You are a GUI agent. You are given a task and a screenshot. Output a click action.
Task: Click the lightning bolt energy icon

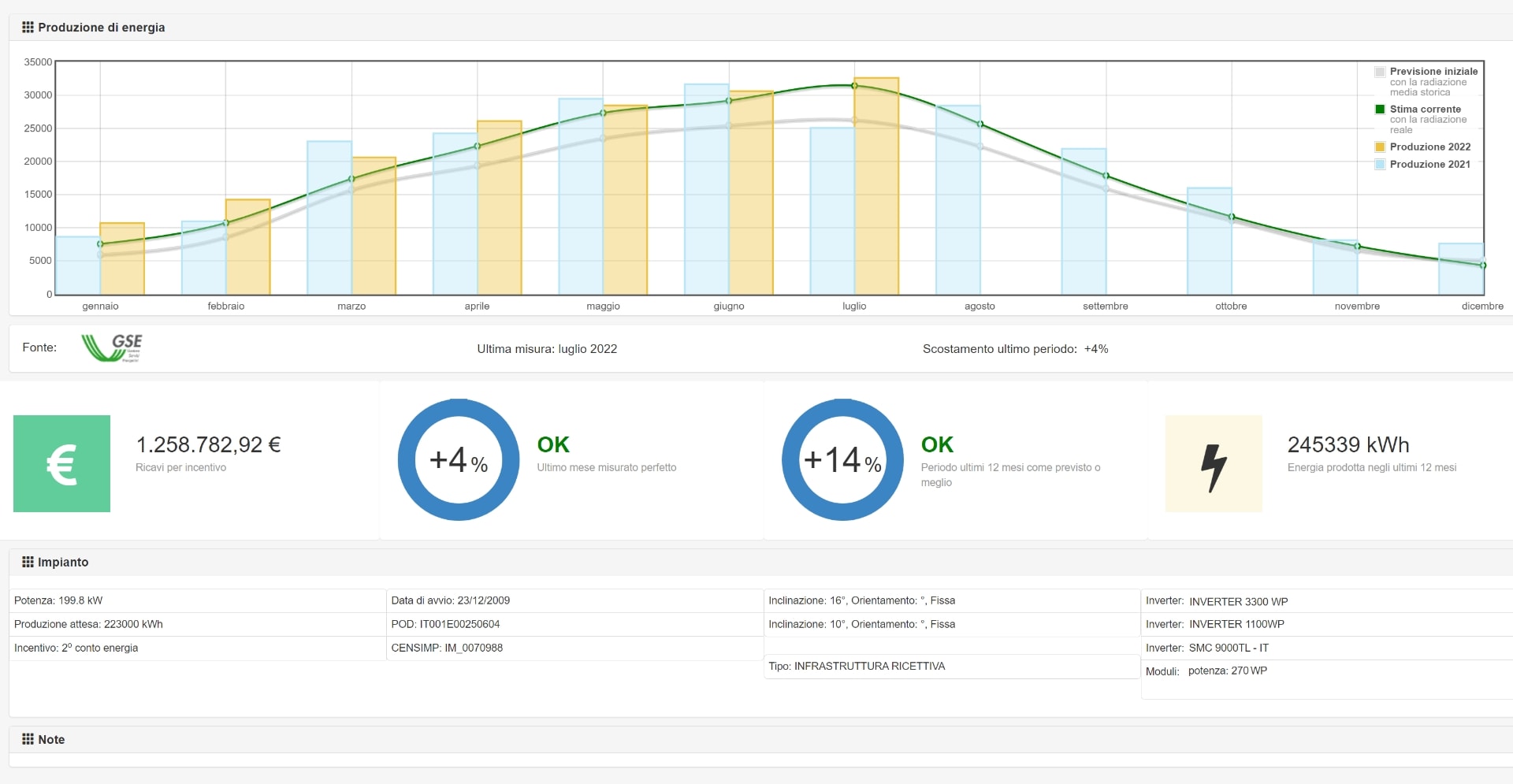tap(1214, 463)
